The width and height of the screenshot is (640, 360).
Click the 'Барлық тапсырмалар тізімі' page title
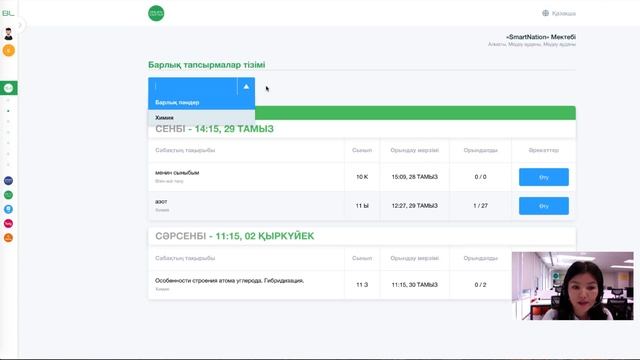click(207, 65)
